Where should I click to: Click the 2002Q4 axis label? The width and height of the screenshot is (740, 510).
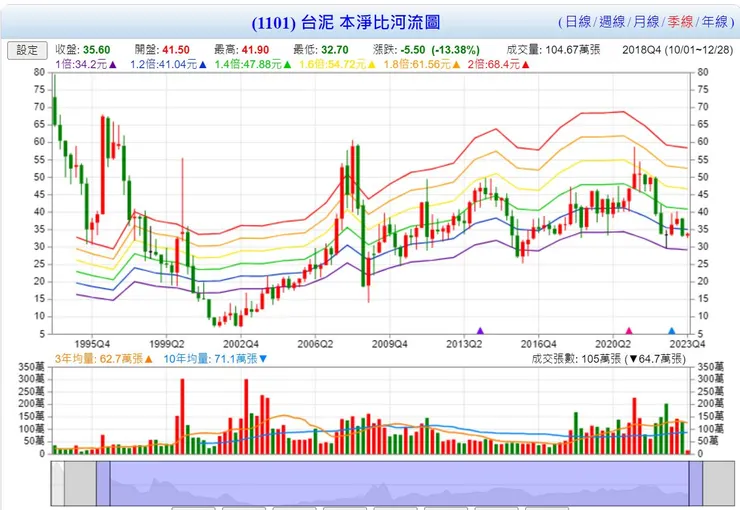(241, 344)
